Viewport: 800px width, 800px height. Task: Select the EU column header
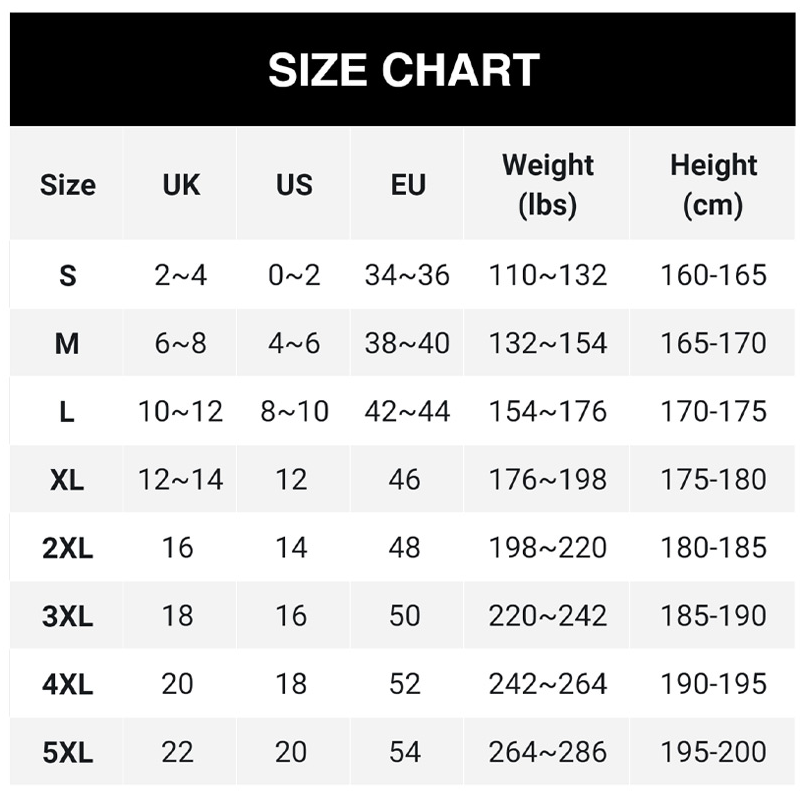(408, 185)
